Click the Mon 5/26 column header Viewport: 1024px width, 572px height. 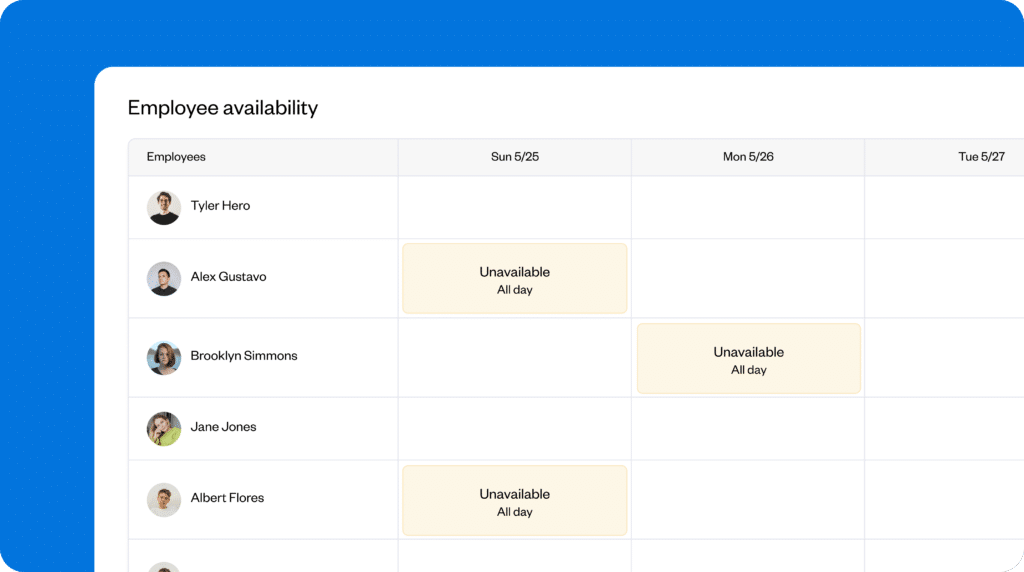pyautogui.click(x=748, y=157)
